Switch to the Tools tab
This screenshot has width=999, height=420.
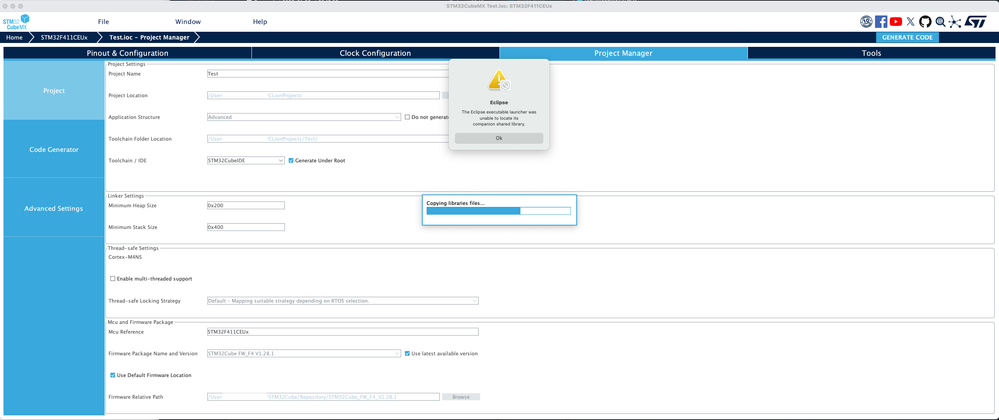[x=871, y=54]
